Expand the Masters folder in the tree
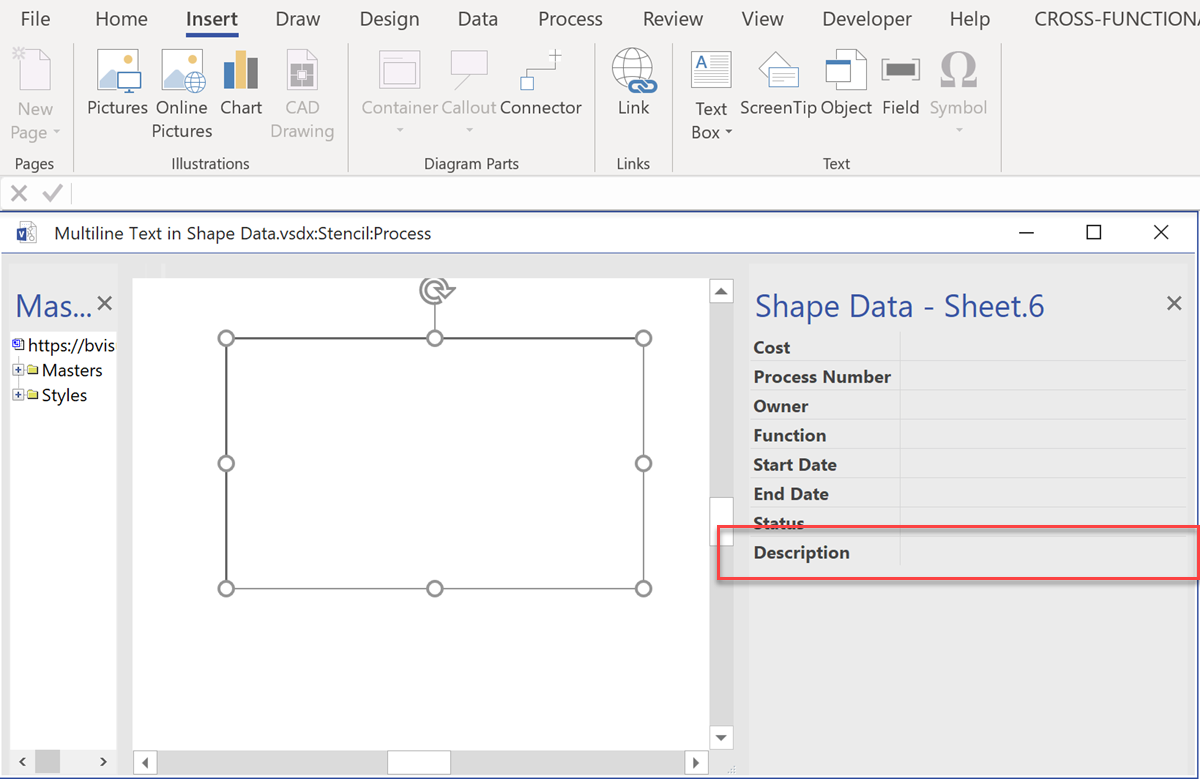Screen dimensions: 1200x779 click(18, 370)
